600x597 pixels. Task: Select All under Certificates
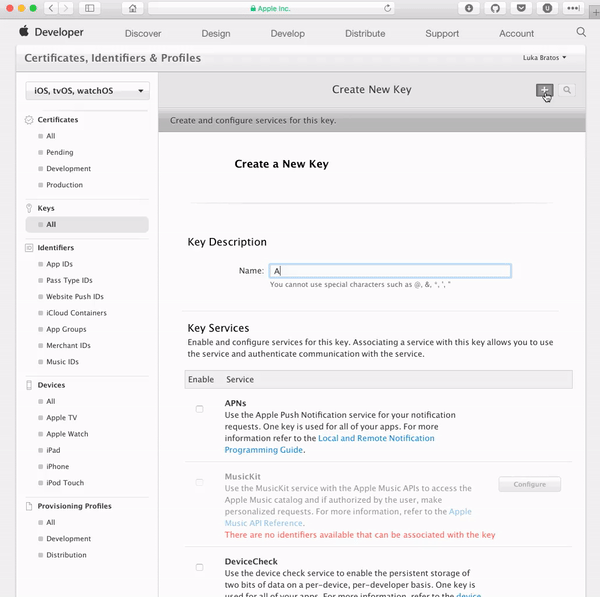[x=51, y=136]
